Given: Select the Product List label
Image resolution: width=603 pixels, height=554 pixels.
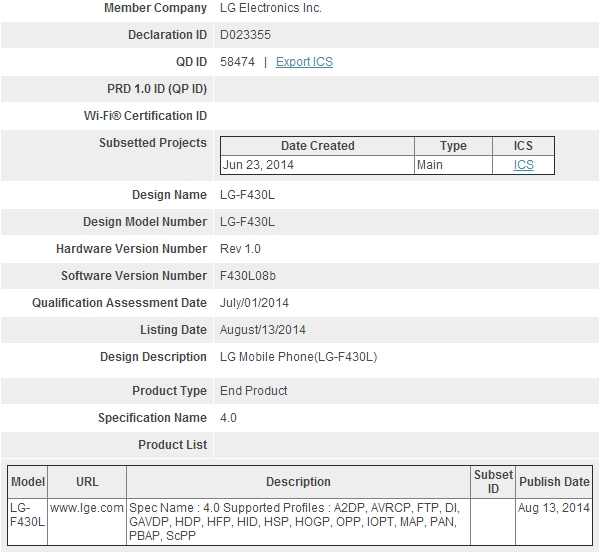Looking at the screenshot, I should click(173, 445).
